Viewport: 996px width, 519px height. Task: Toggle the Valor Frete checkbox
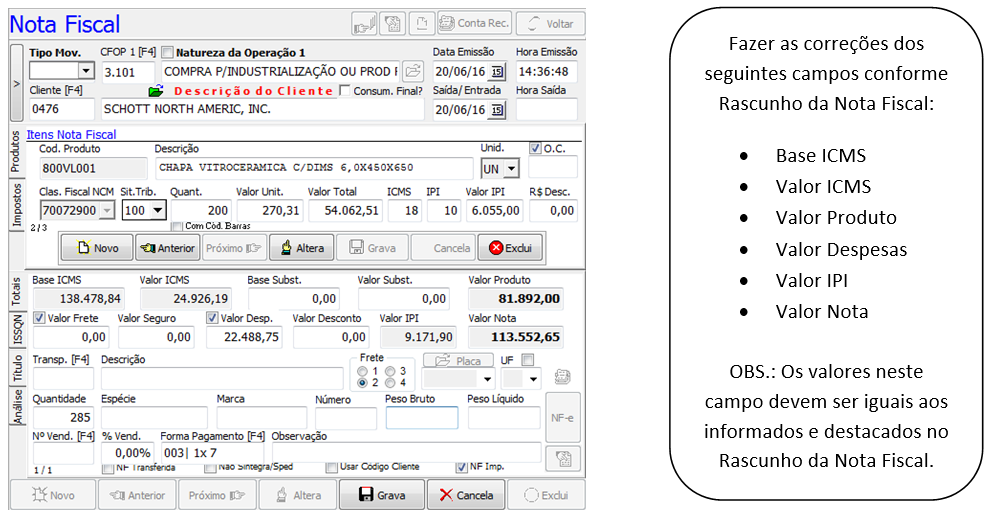tap(39, 318)
